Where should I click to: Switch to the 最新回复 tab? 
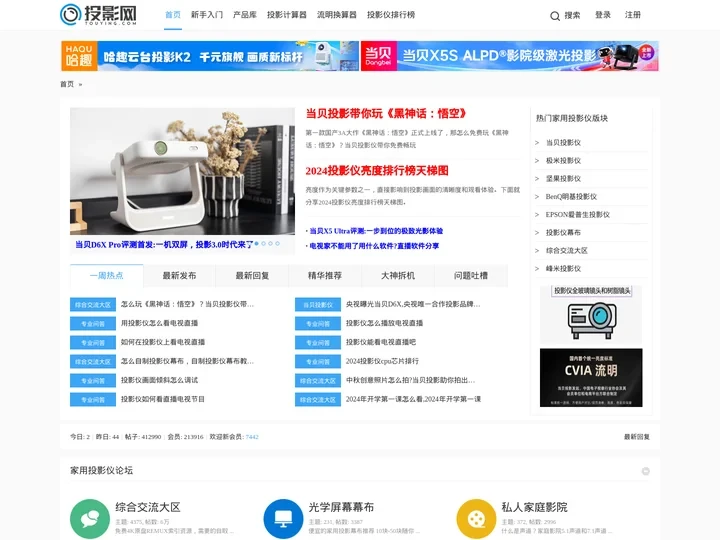tap(252, 276)
